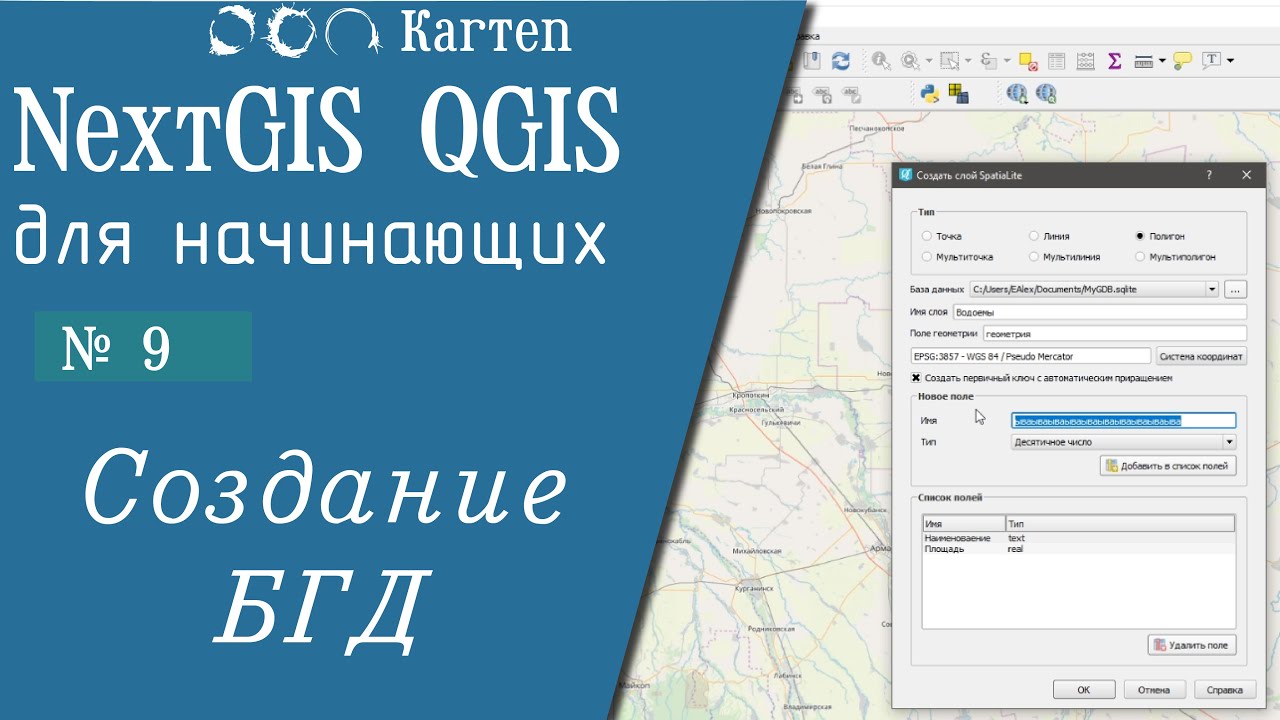Close the Создать слой SpatiaLite dialog

(x=1246, y=175)
